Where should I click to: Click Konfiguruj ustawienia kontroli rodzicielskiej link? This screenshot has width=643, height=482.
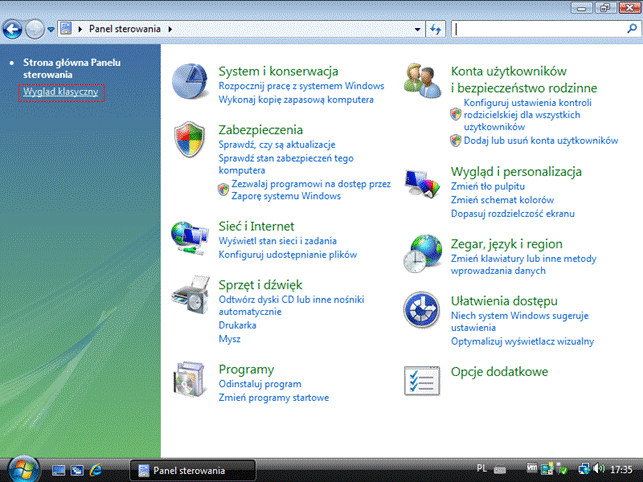pos(527,115)
